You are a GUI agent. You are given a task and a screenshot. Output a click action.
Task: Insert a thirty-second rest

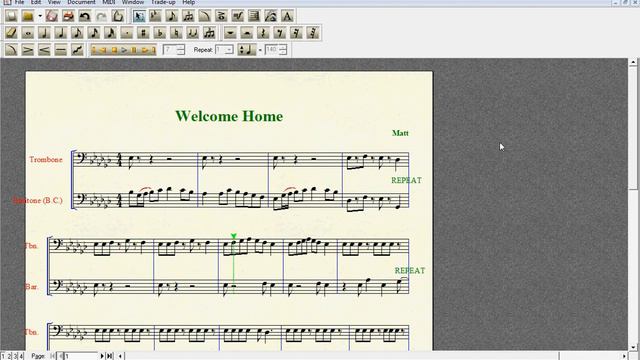(313, 33)
